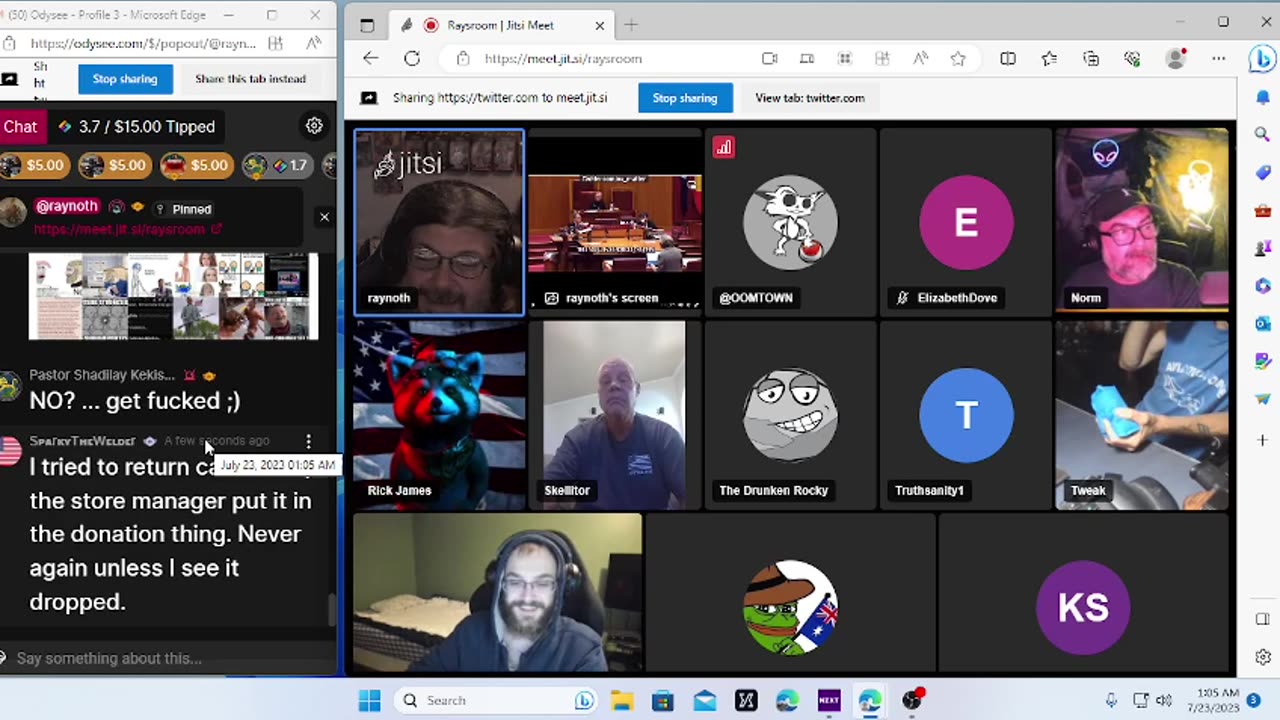Click the Odysee chat scrollbar
Image resolution: width=1280 pixels, height=720 pixels.
click(x=333, y=610)
